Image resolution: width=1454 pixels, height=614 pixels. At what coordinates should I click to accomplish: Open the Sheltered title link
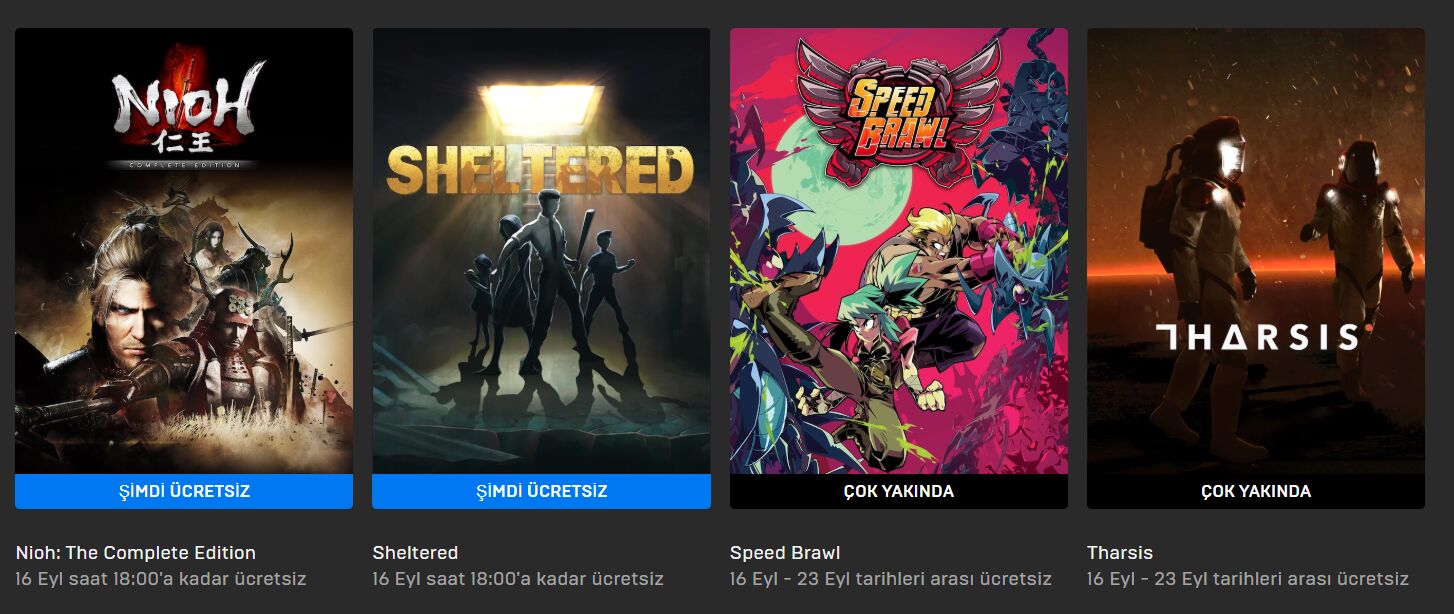(x=415, y=553)
